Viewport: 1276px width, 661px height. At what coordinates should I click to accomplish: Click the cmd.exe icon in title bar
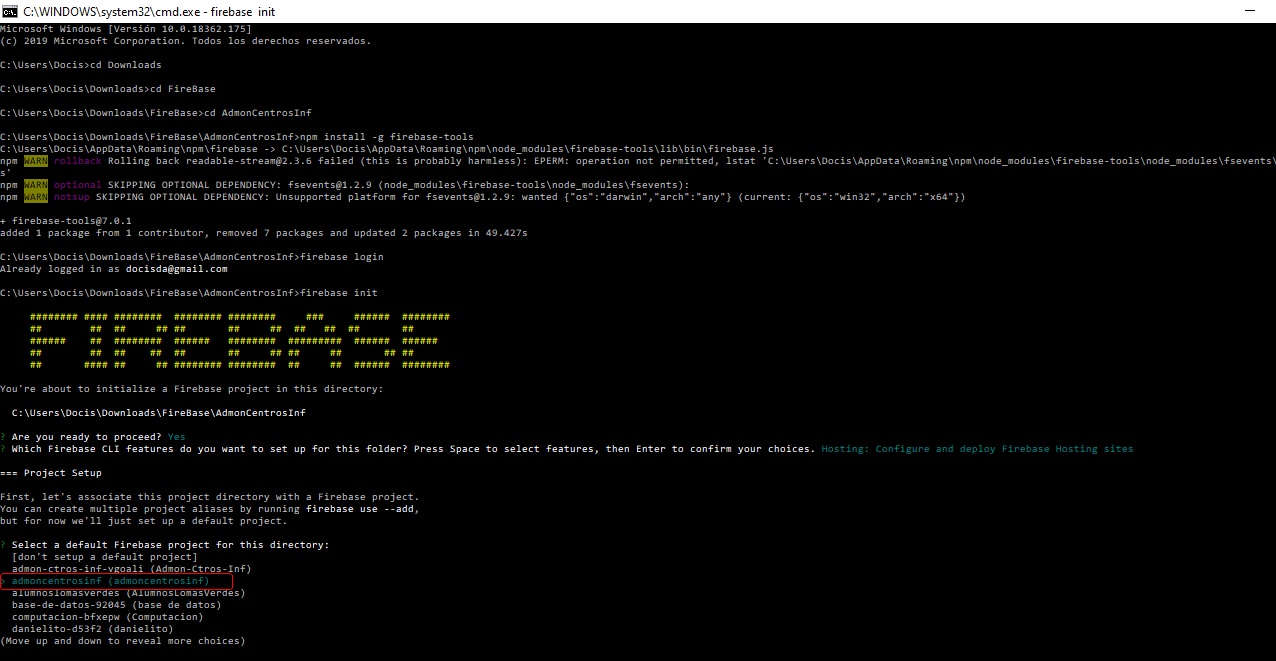pyautogui.click(x=11, y=11)
